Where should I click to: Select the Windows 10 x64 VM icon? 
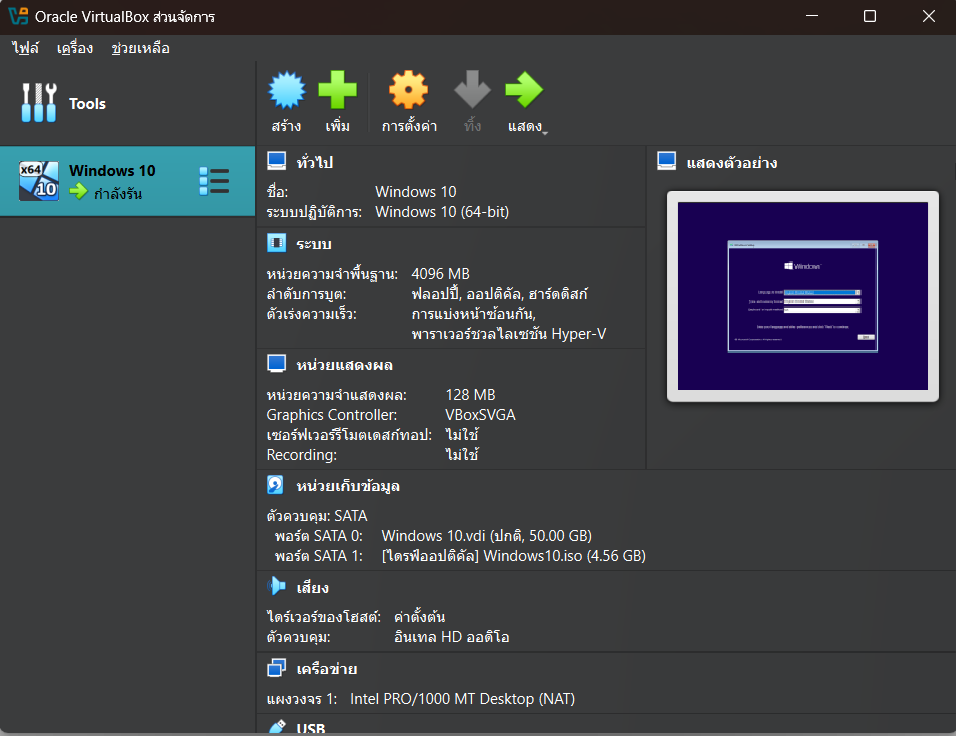pos(39,181)
